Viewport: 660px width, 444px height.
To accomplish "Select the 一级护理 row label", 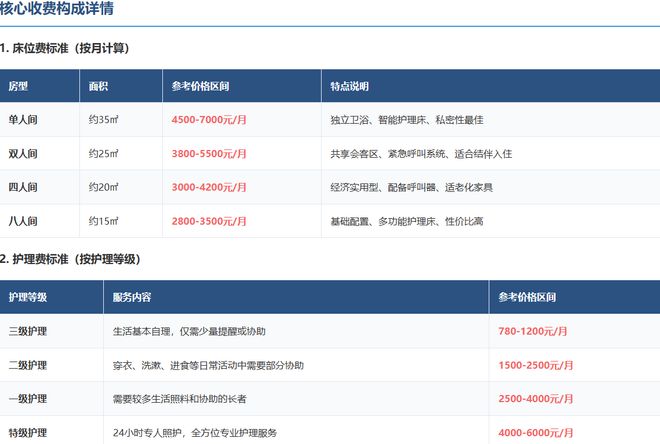I will (x=28, y=399).
